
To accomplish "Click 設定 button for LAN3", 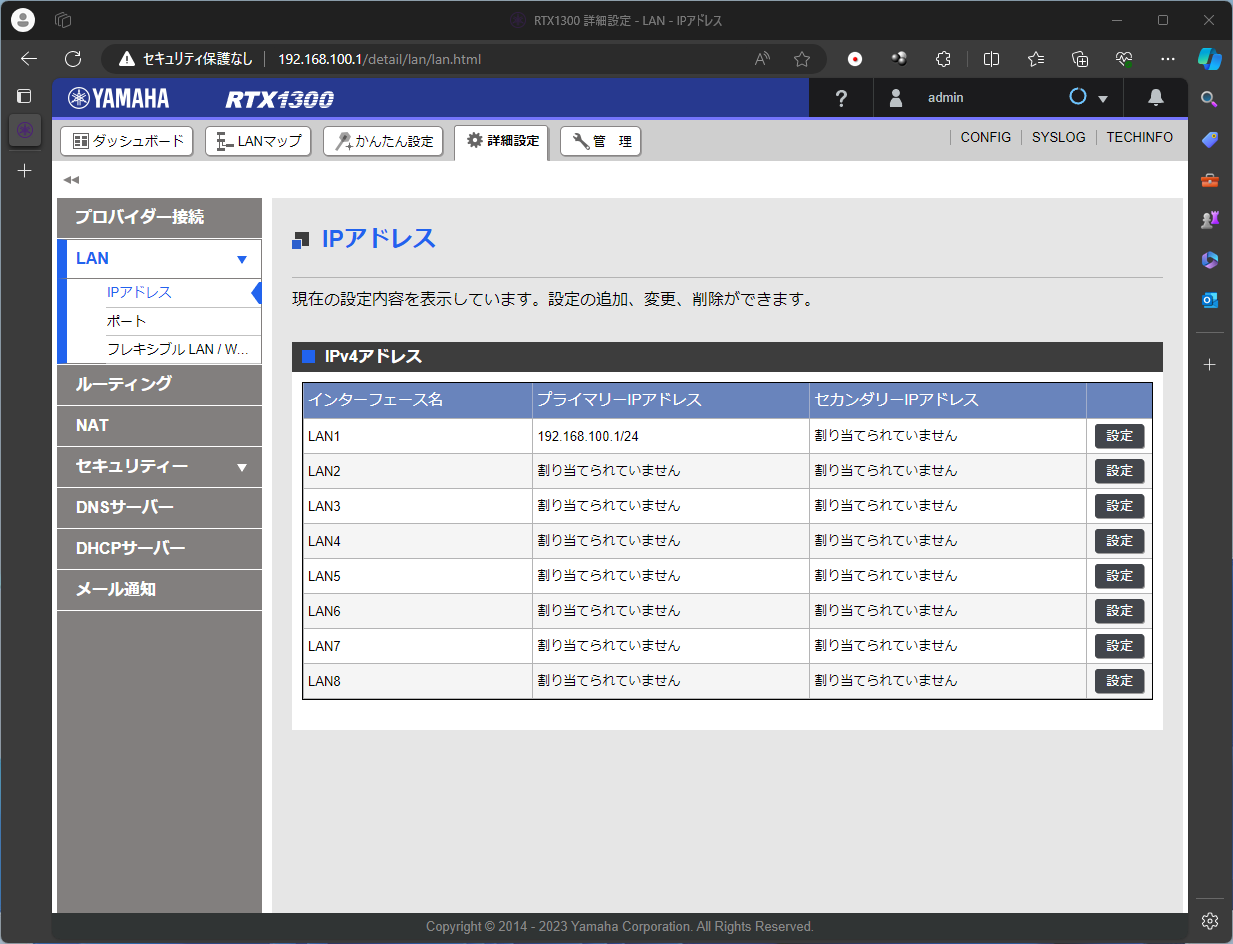I will click(1119, 506).
